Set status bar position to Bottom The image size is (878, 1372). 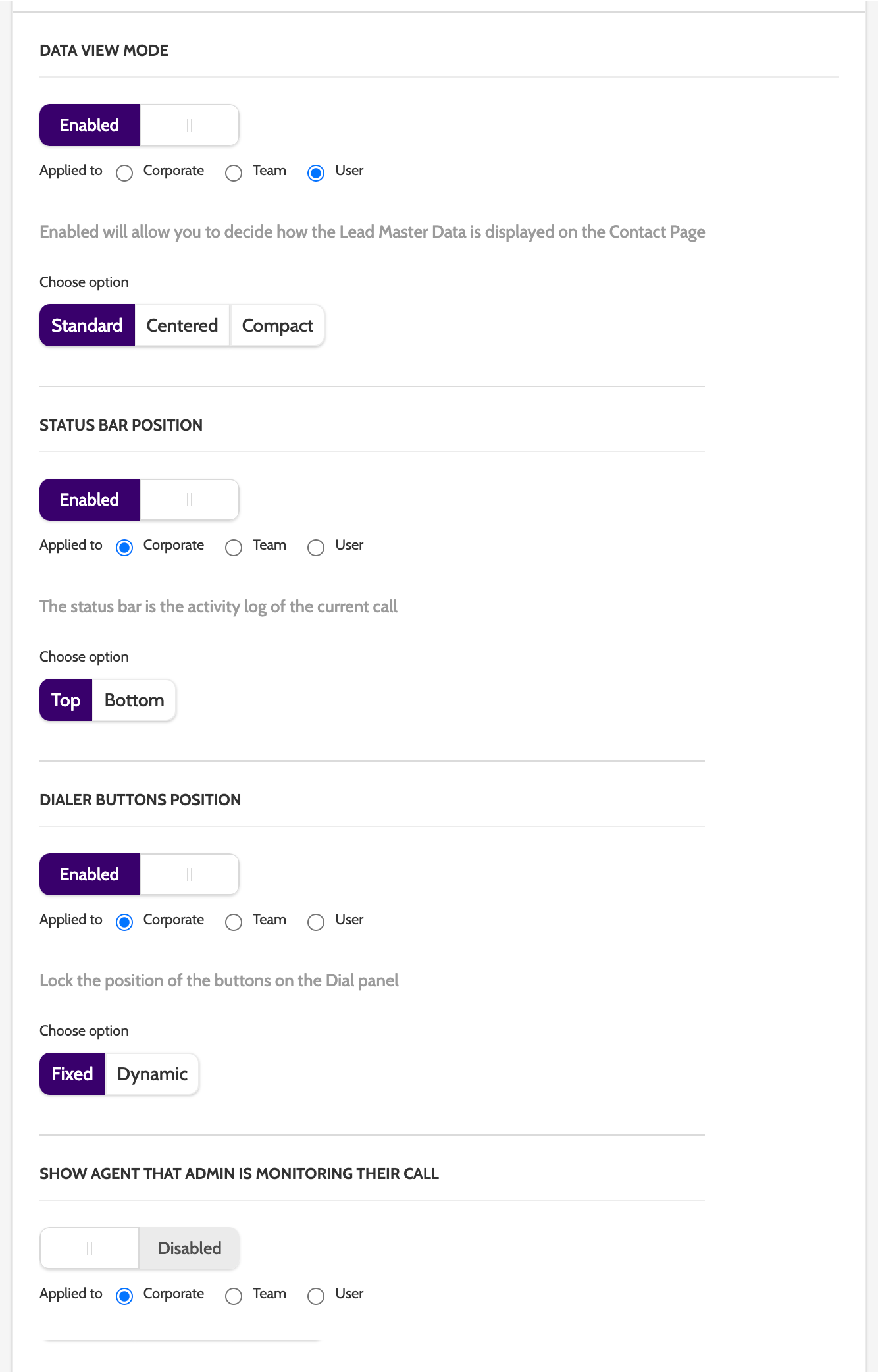(x=134, y=700)
